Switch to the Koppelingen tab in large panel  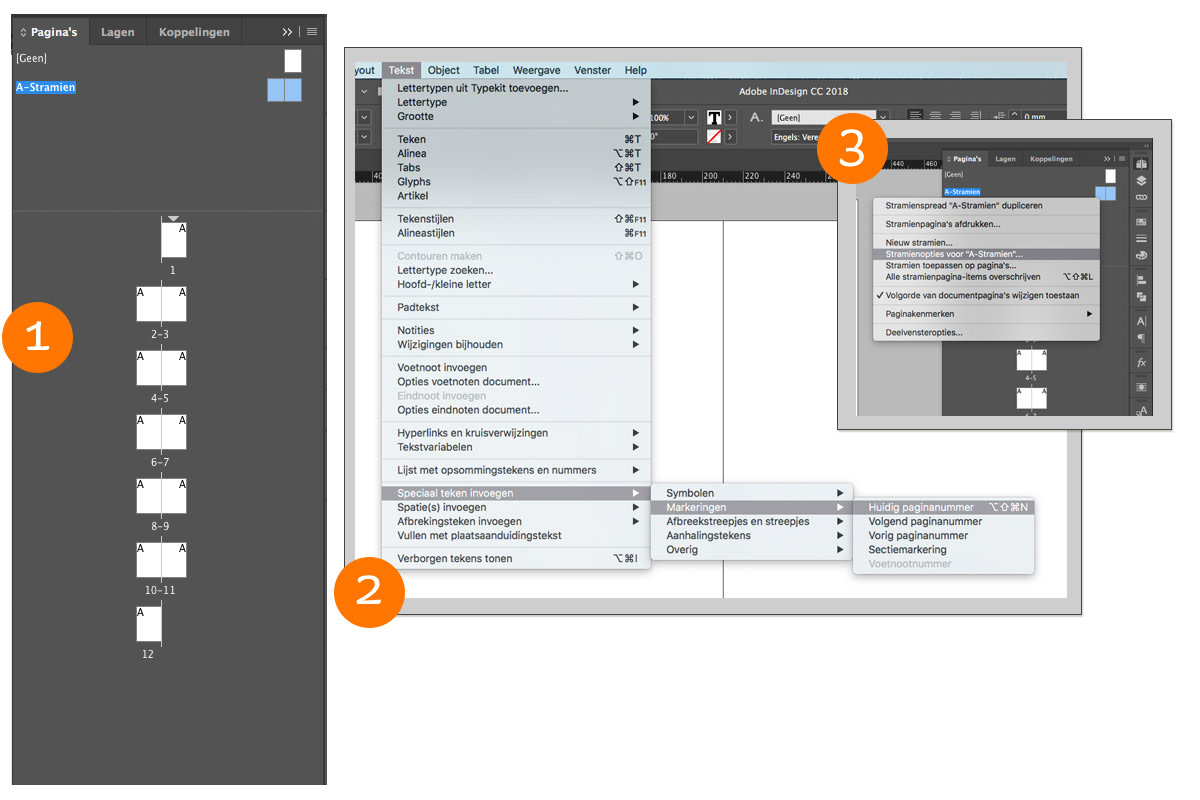click(x=194, y=32)
